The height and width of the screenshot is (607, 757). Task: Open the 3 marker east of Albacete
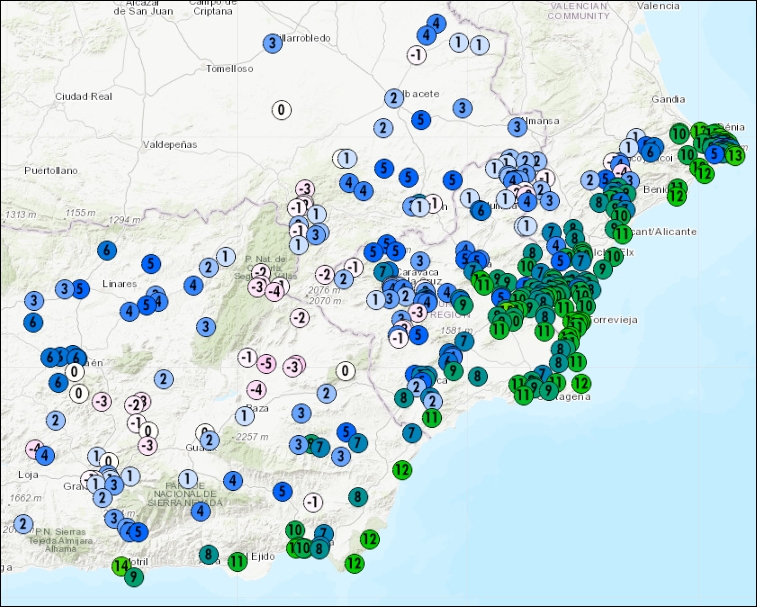(463, 108)
